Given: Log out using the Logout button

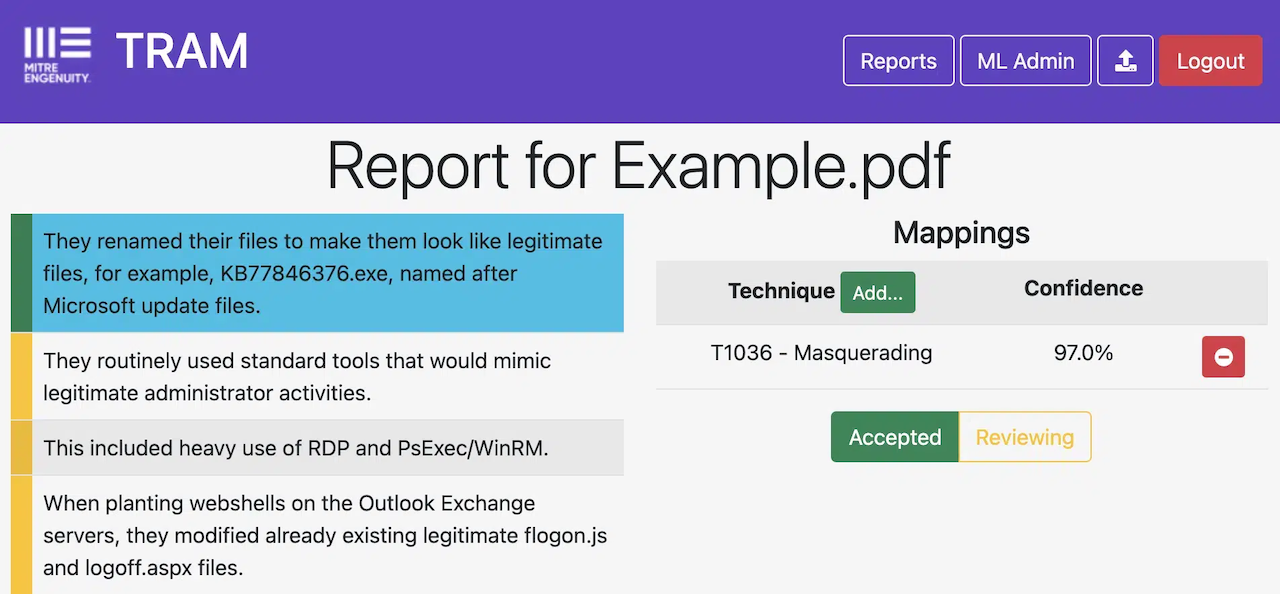Looking at the screenshot, I should point(1210,61).
